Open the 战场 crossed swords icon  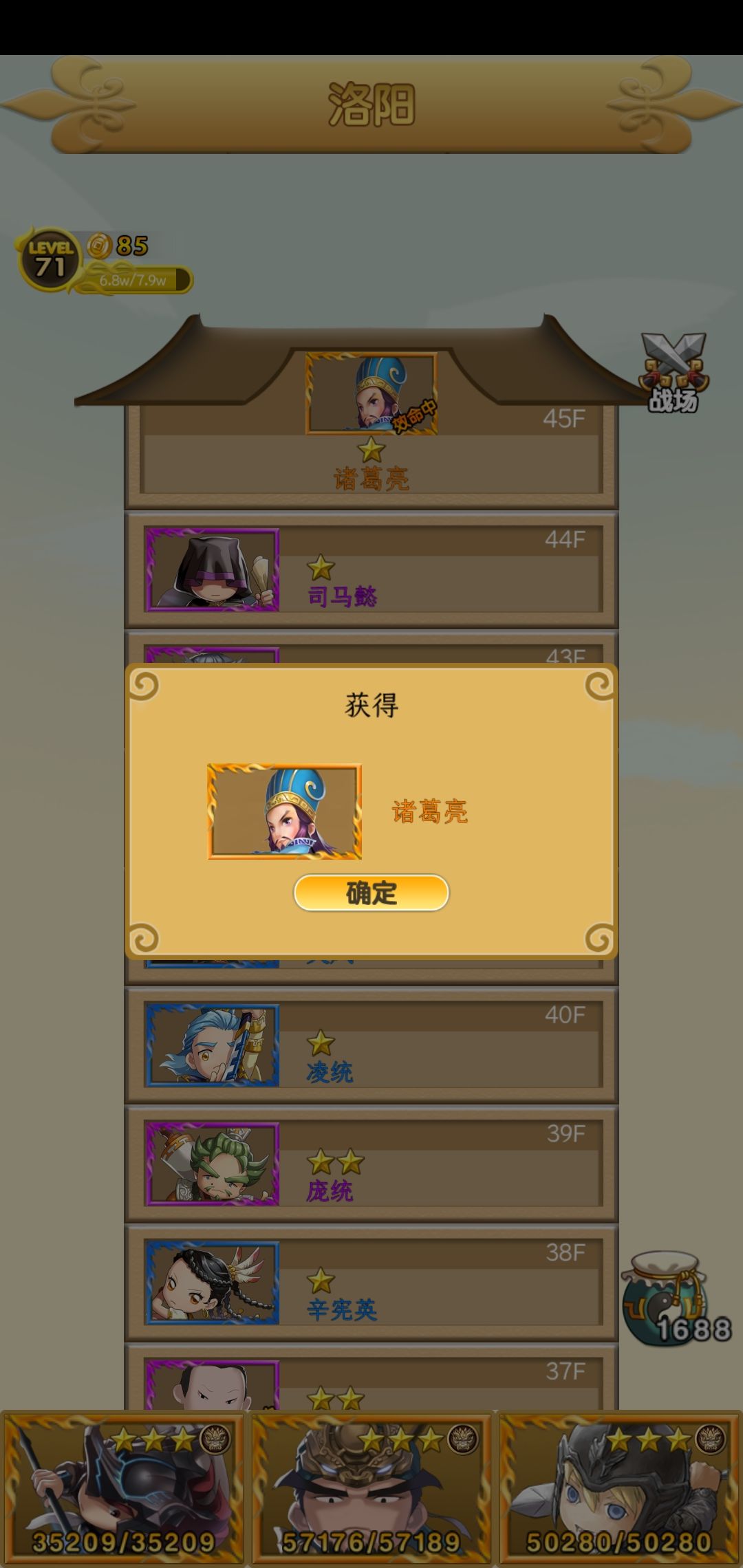coord(673,373)
